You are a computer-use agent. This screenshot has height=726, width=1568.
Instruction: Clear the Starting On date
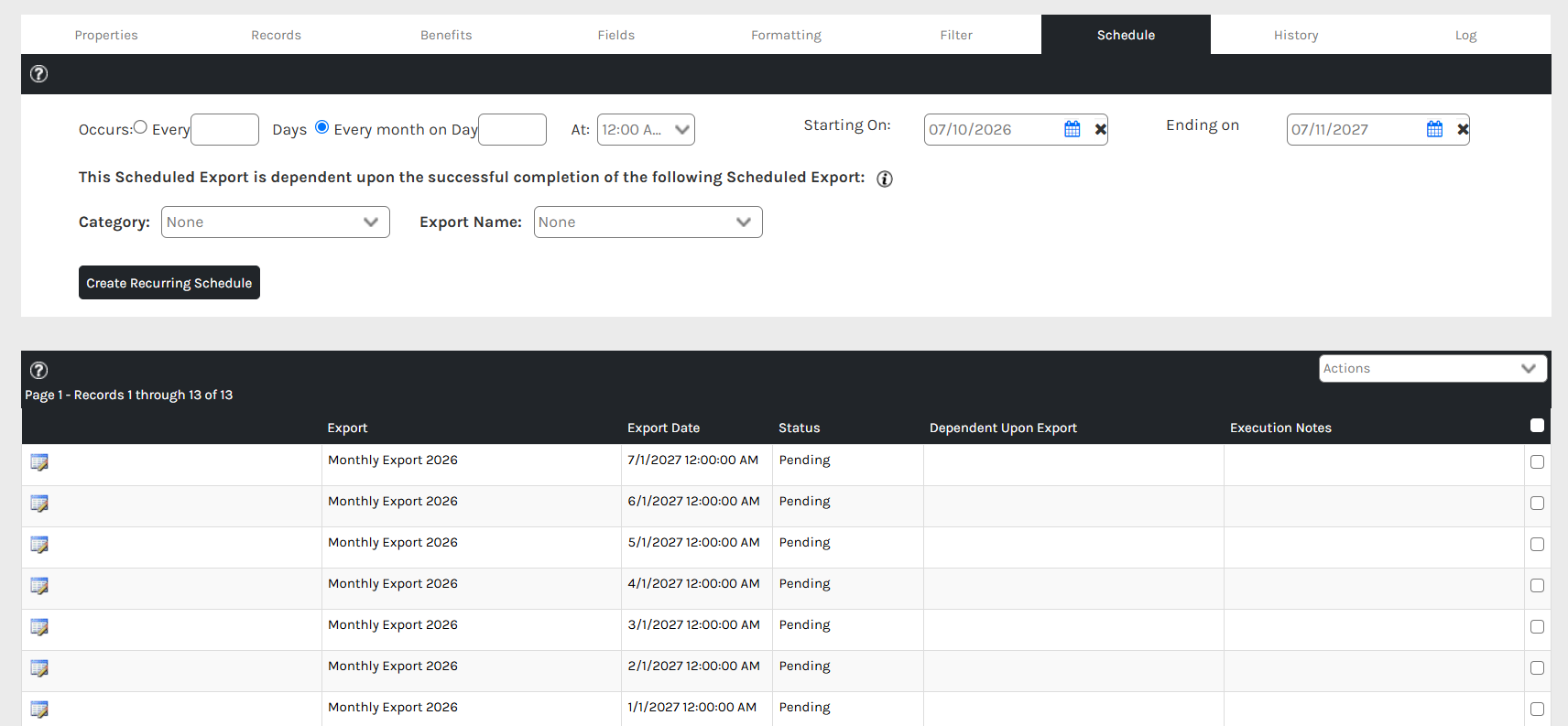(1100, 129)
